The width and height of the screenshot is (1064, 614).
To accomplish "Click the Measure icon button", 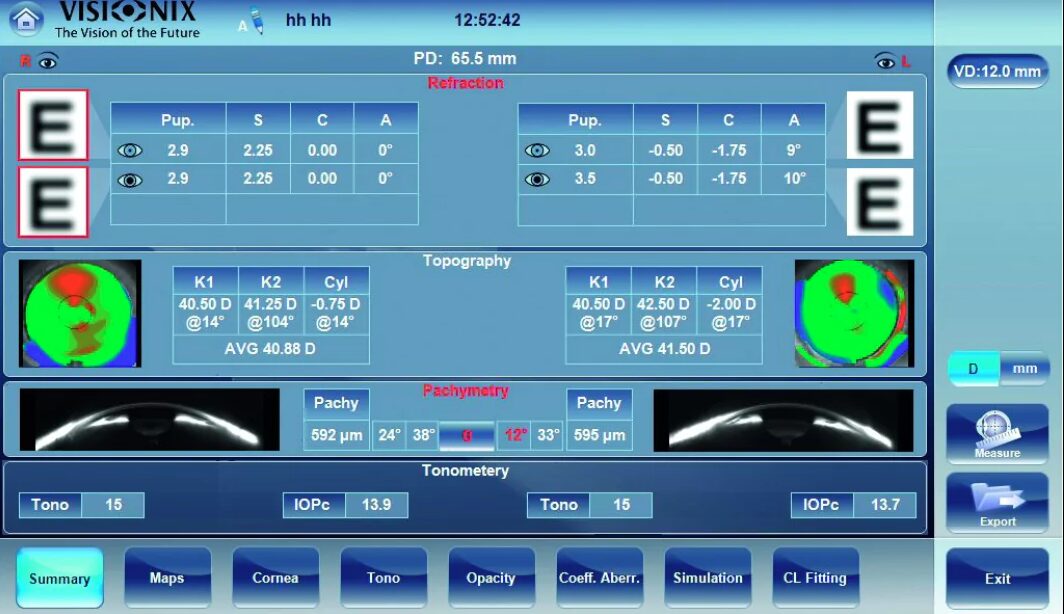I will (997, 434).
